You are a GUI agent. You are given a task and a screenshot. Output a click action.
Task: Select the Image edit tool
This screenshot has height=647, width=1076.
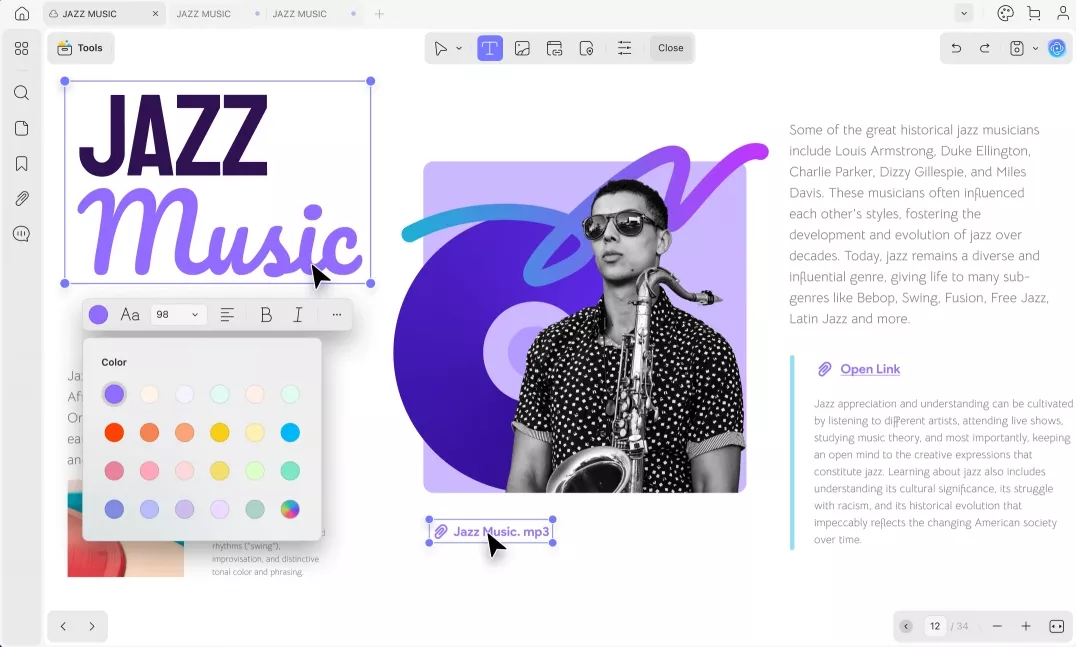point(522,48)
